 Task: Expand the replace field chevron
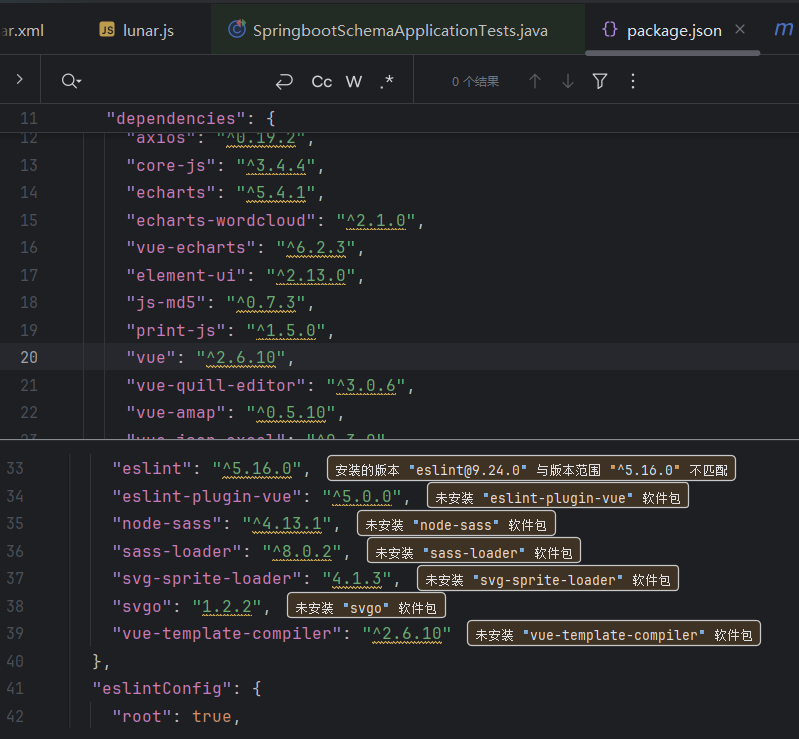(19, 80)
